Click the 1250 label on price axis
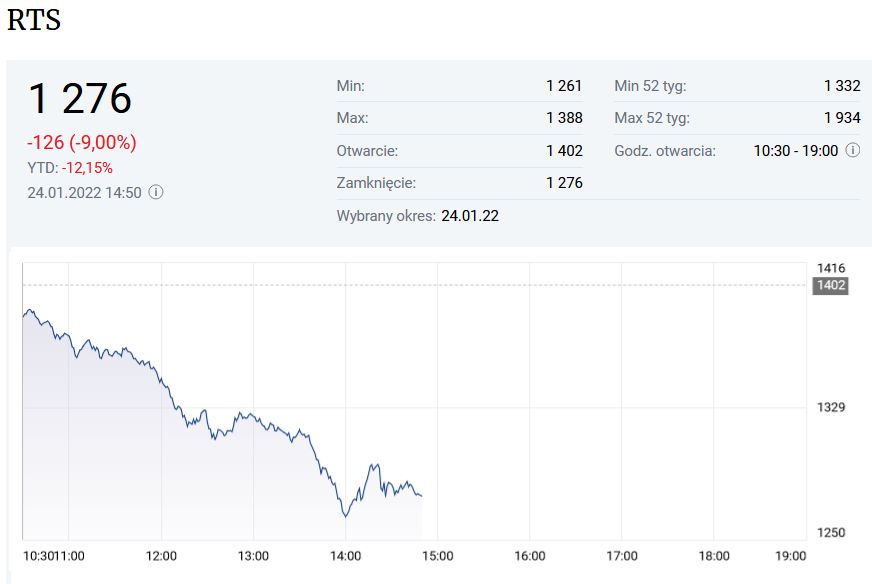This screenshot has width=872, height=584. (x=831, y=533)
